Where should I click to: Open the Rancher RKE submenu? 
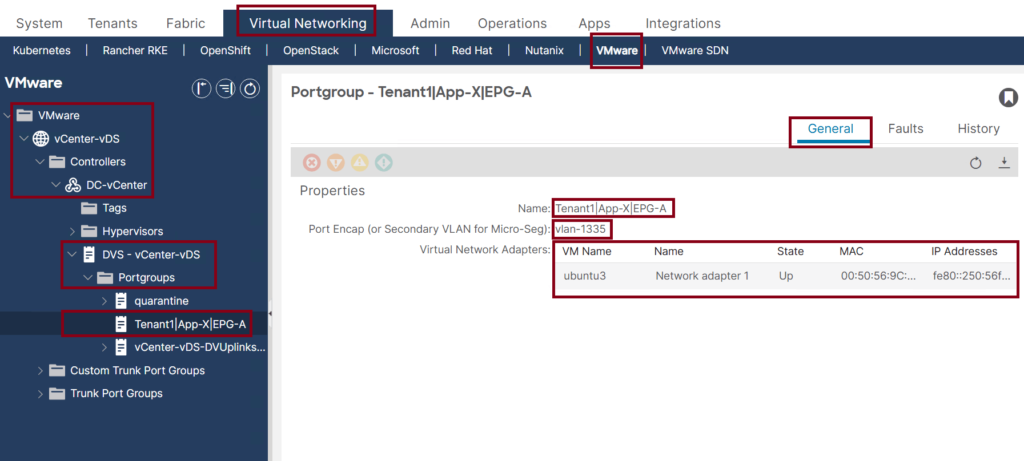[135, 50]
